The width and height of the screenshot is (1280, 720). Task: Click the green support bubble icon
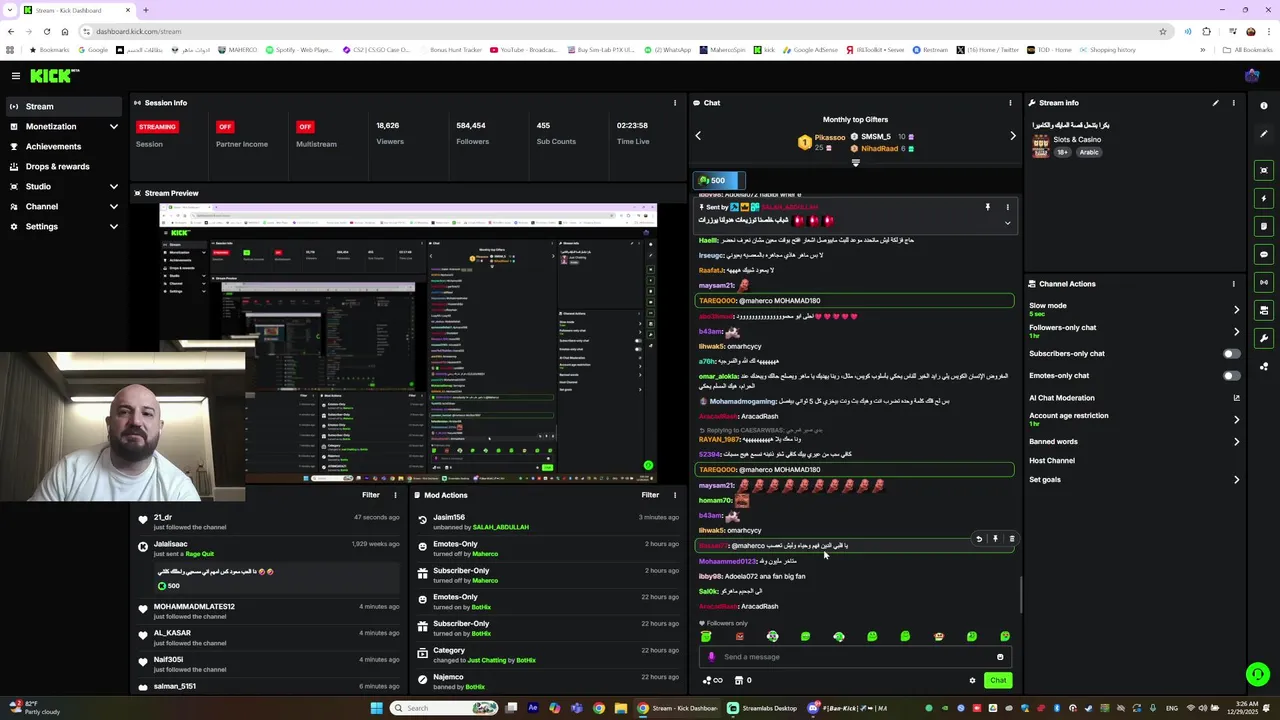(x=1258, y=675)
